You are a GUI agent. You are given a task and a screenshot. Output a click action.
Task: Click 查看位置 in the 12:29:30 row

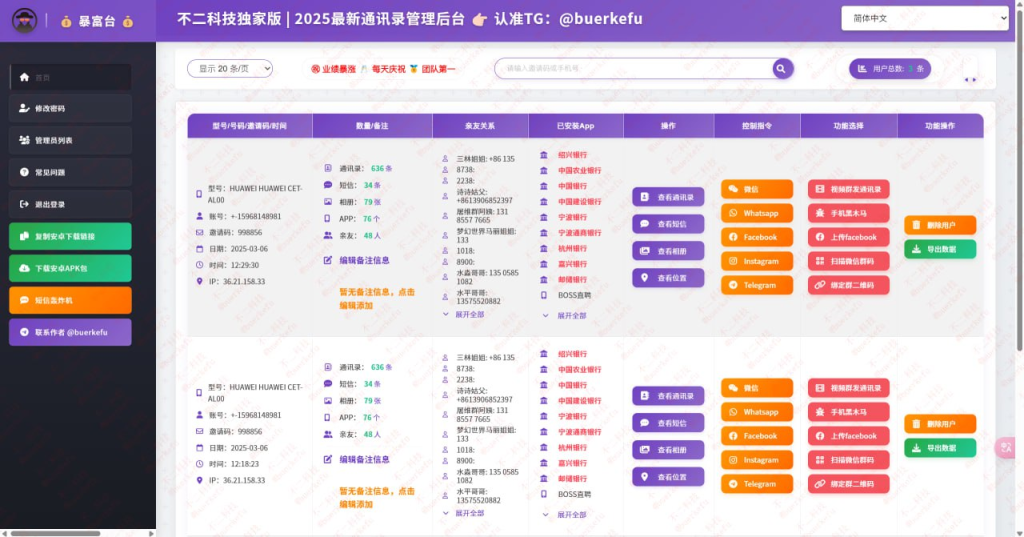click(668, 278)
